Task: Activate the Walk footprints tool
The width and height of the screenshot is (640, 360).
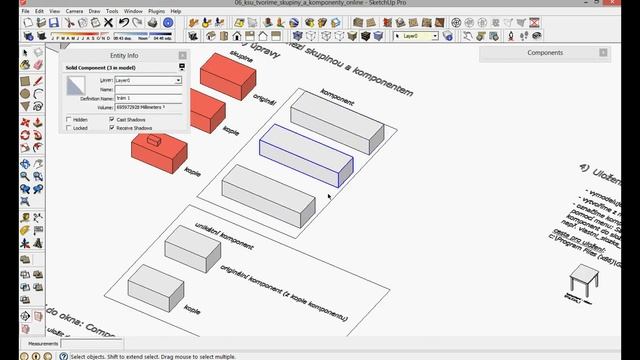Action: [x=524, y=36]
